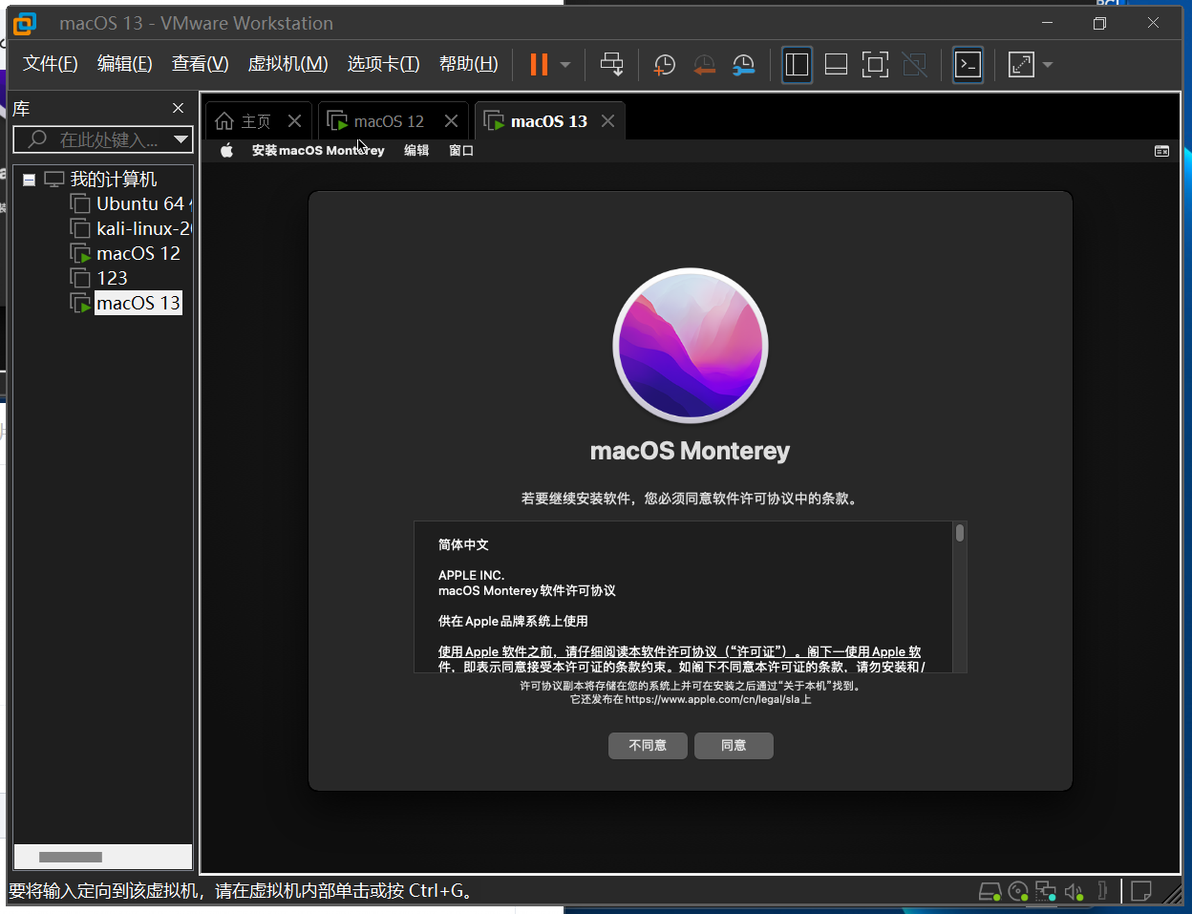Pause the virtual machine with the orange pause icon
Image resolution: width=1192 pixels, height=914 pixels.
pyautogui.click(x=539, y=65)
